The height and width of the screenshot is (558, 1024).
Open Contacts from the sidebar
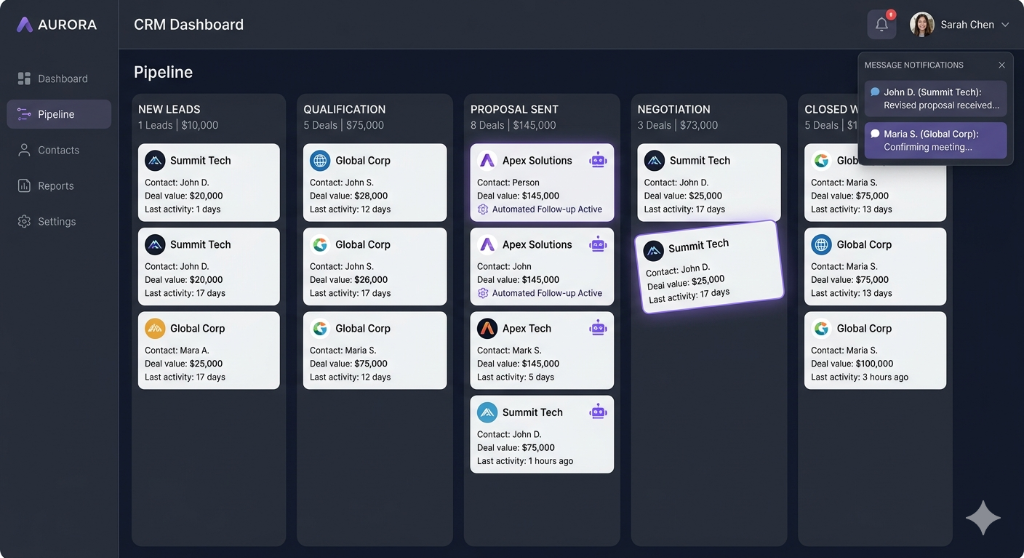point(59,150)
